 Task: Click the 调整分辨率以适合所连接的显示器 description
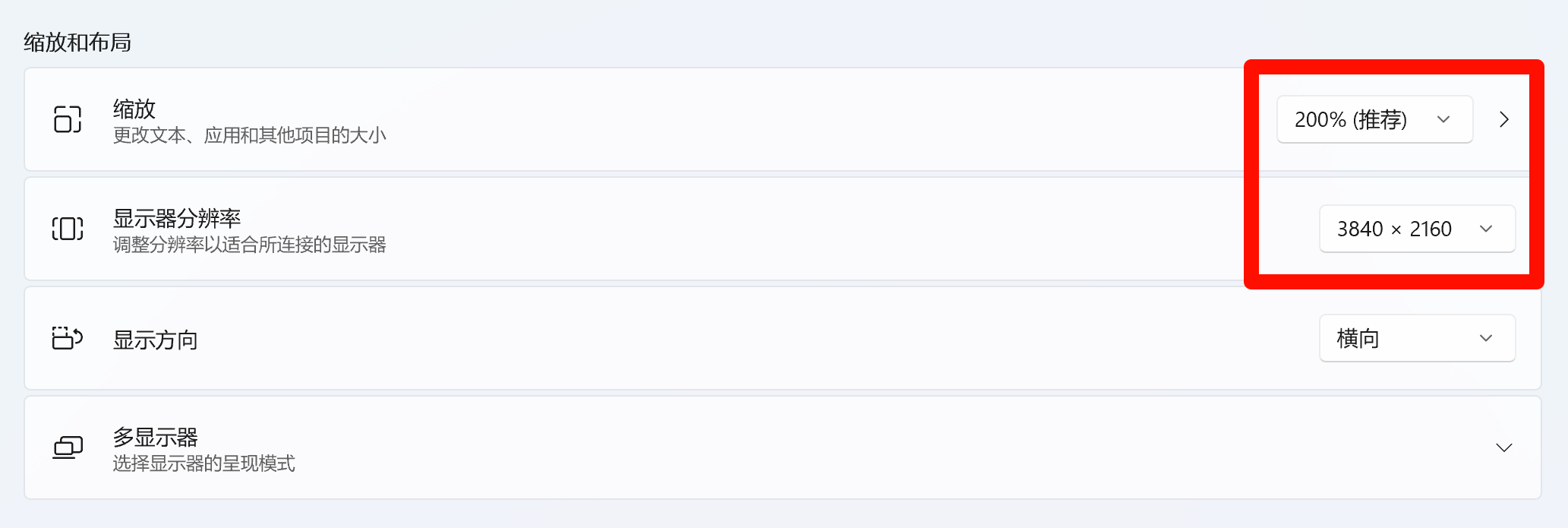pyautogui.click(x=250, y=245)
